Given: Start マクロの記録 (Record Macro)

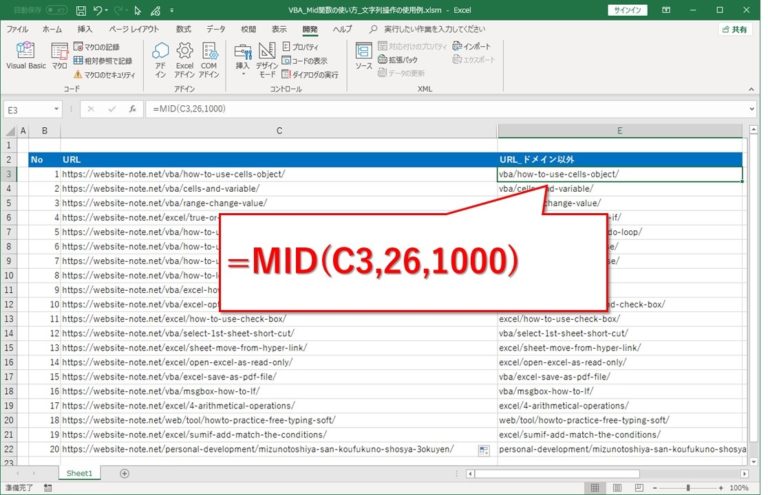Looking at the screenshot, I should point(103,47).
